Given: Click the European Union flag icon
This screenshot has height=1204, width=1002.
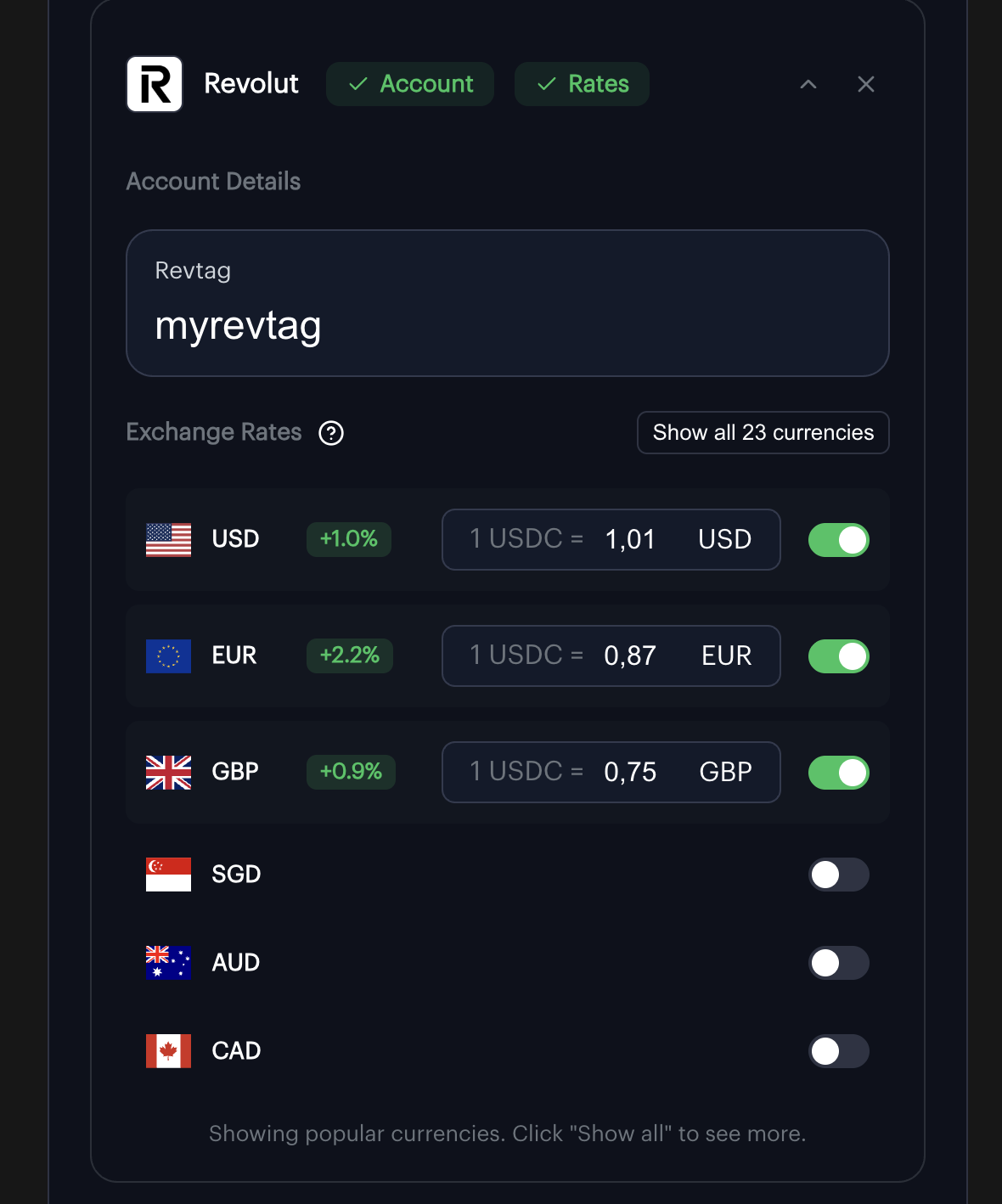Looking at the screenshot, I should 168,655.
